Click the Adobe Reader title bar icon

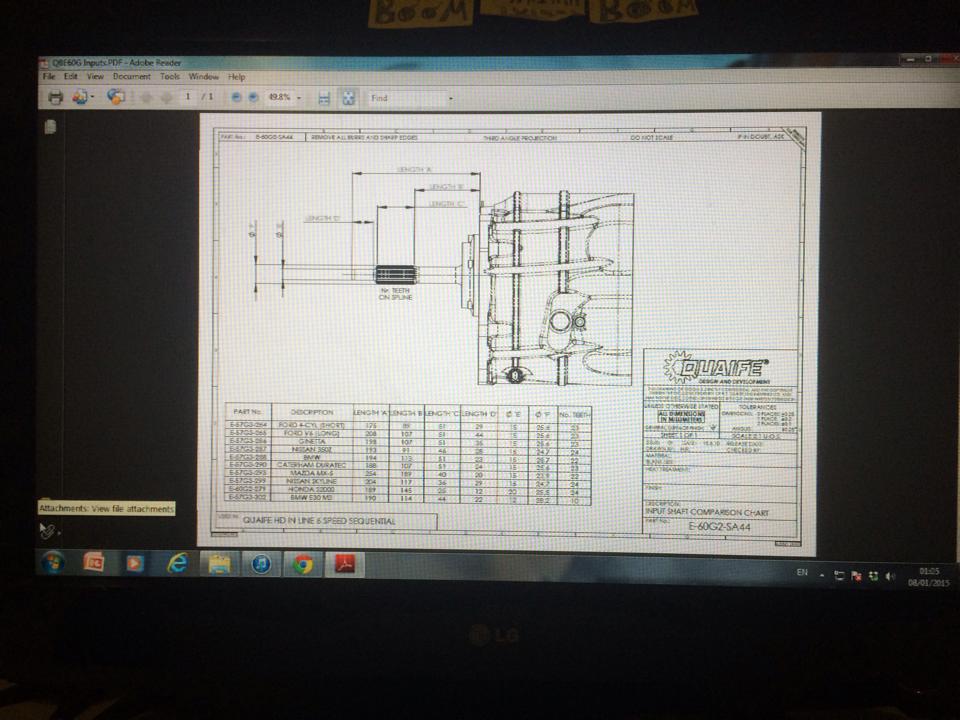pyautogui.click(x=43, y=62)
